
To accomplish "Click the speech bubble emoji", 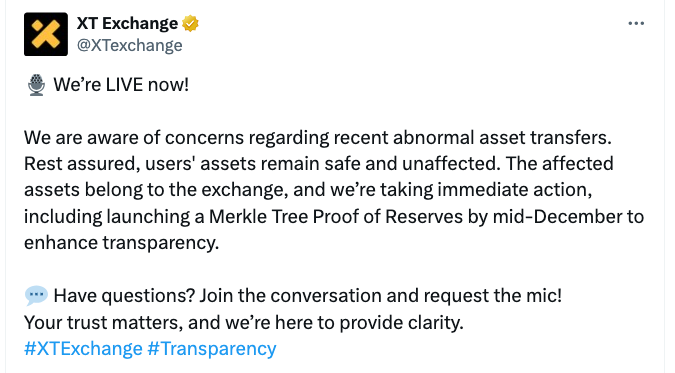I will click(x=36, y=295).
